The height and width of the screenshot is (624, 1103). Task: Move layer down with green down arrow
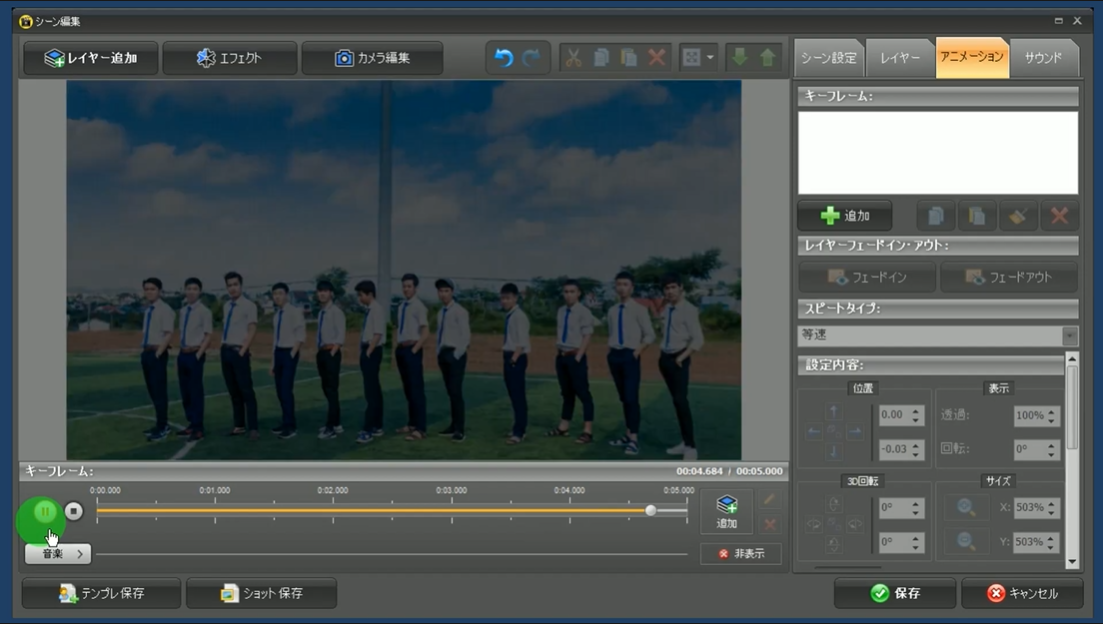pyautogui.click(x=740, y=58)
